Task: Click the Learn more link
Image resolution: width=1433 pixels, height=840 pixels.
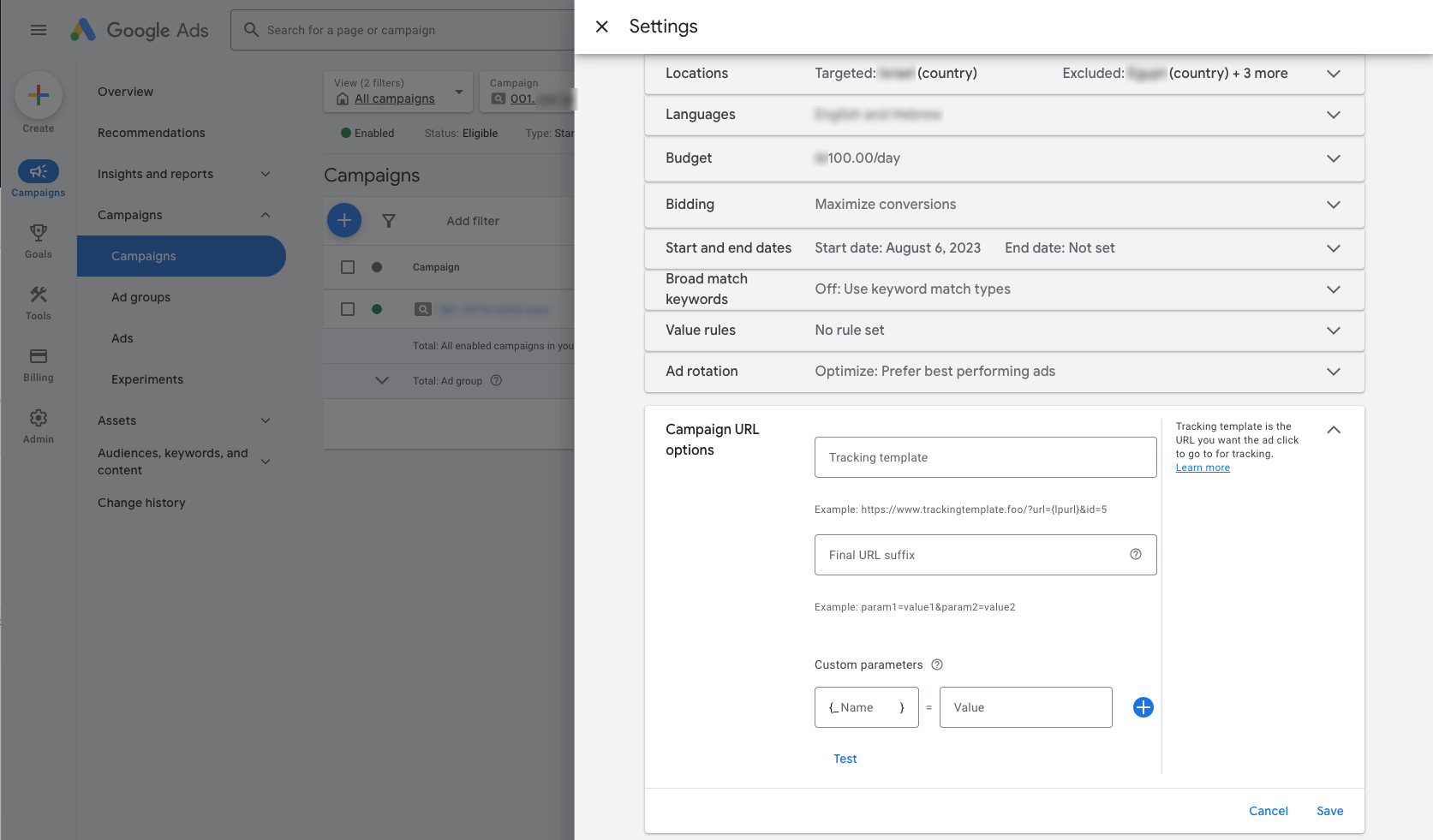Action: pos(1203,468)
